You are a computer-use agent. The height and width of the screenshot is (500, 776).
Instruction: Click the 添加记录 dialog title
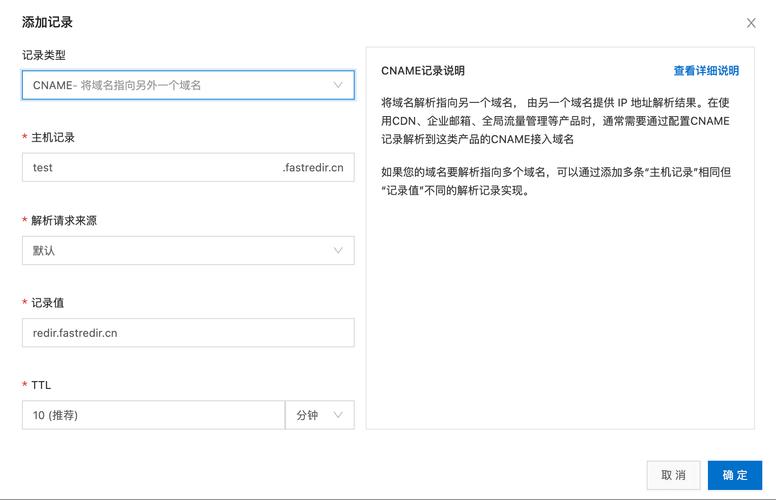tap(47, 22)
